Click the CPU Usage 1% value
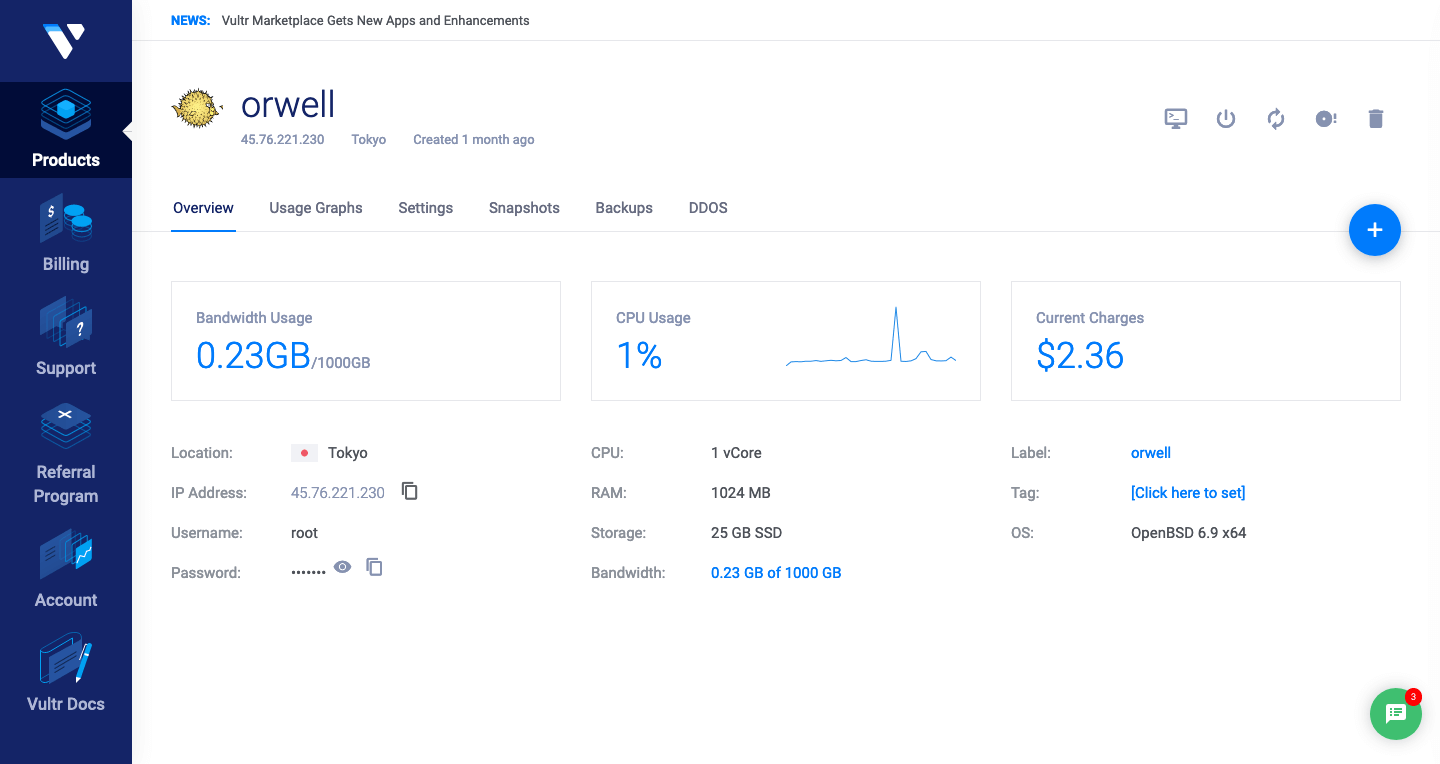 click(x=639, y=355)
